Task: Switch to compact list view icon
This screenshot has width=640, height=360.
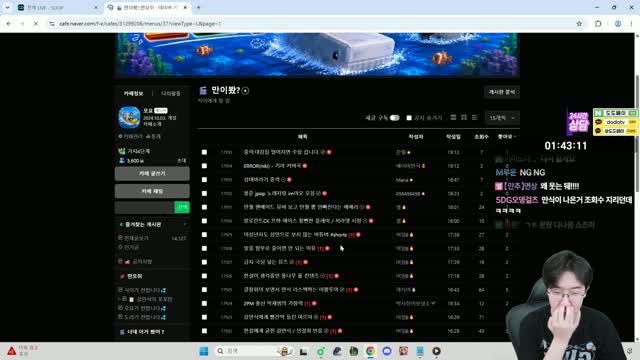Action: pos(474,118)
